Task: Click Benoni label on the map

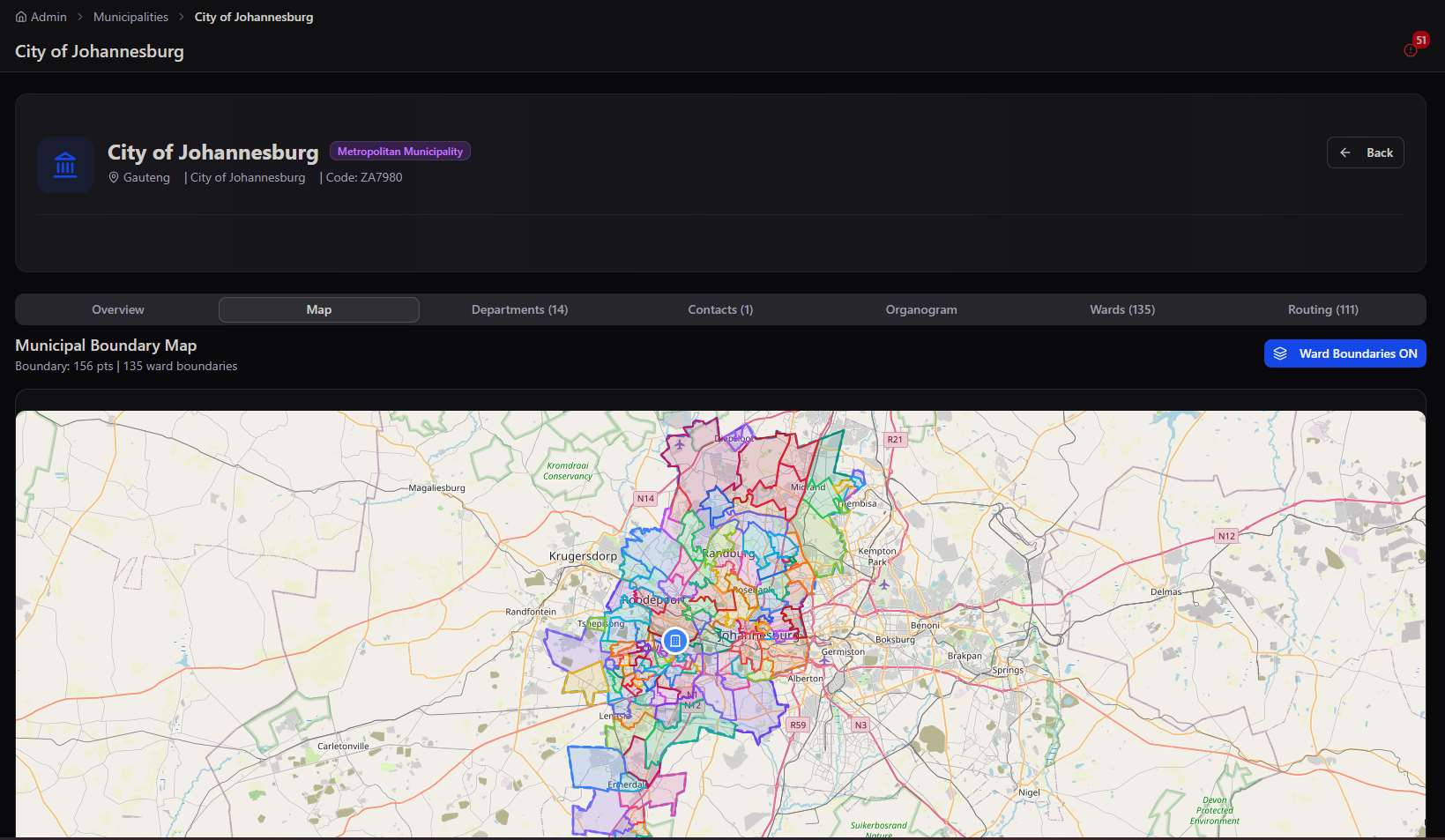Action: pos(925,625)
